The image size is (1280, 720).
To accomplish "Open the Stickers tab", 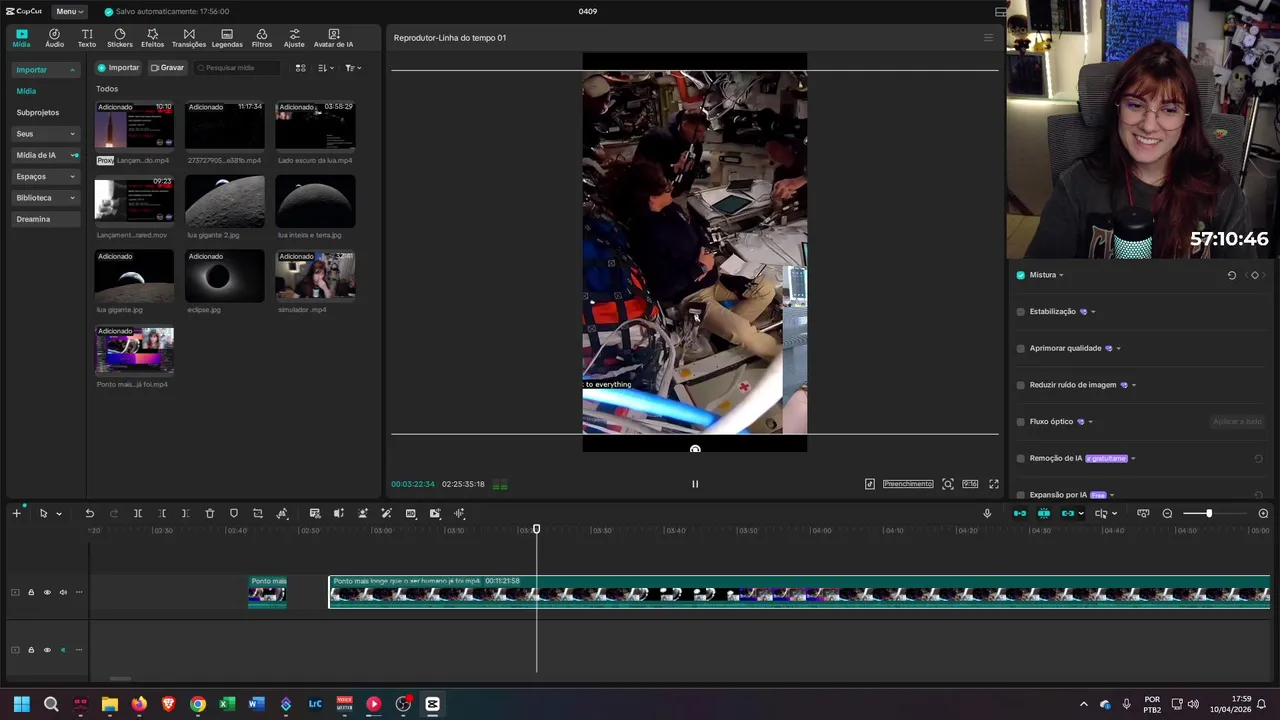I will (x=120, y=38).
